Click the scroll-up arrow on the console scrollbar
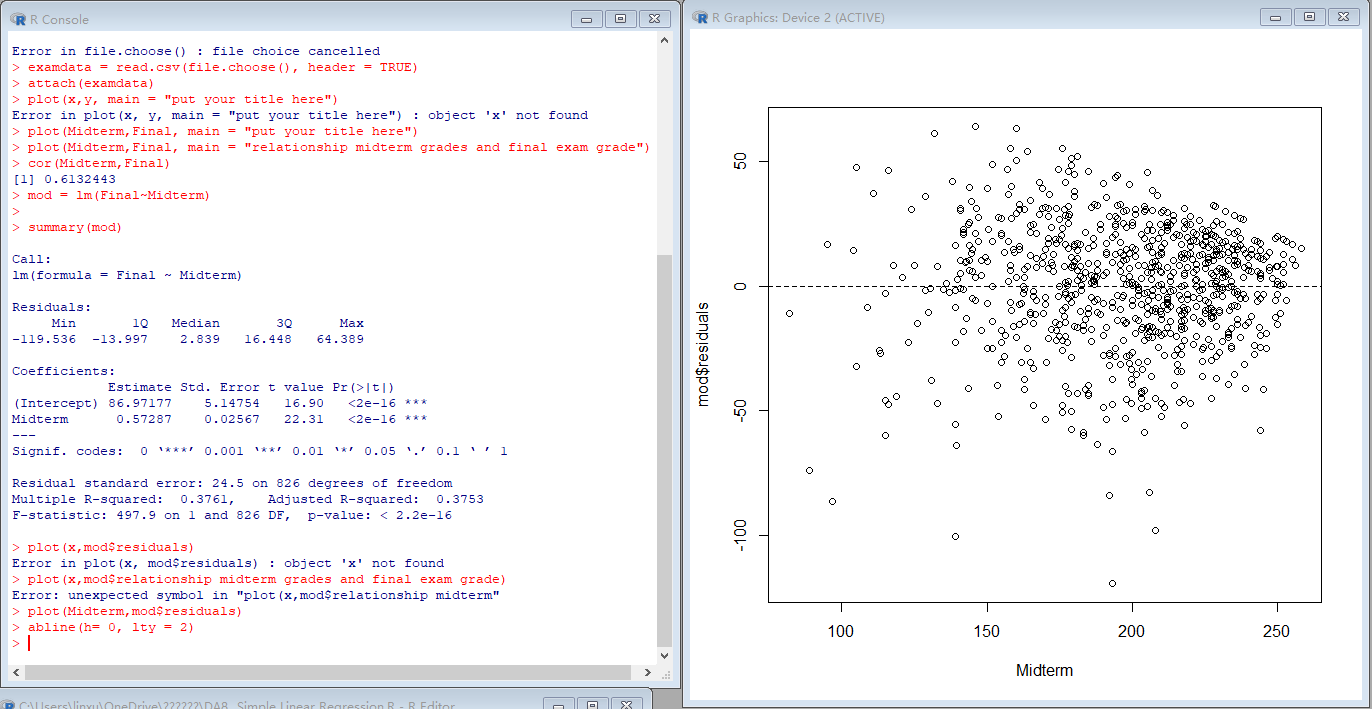Screen dimensions: 1372x709 pyautogui.click(x=662, y=40)
